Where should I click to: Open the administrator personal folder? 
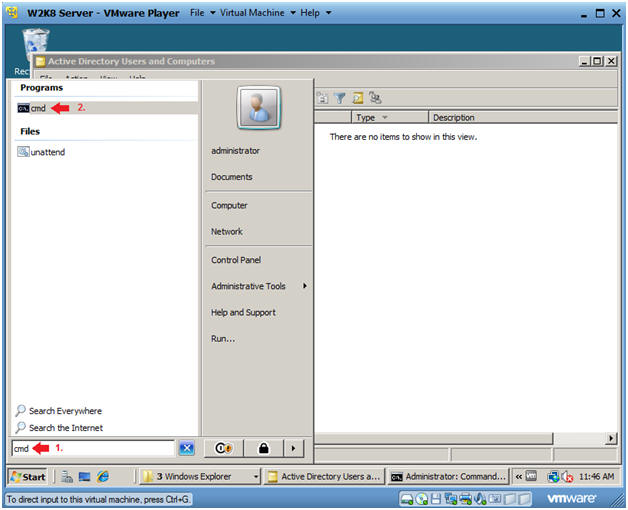(235, 151)
